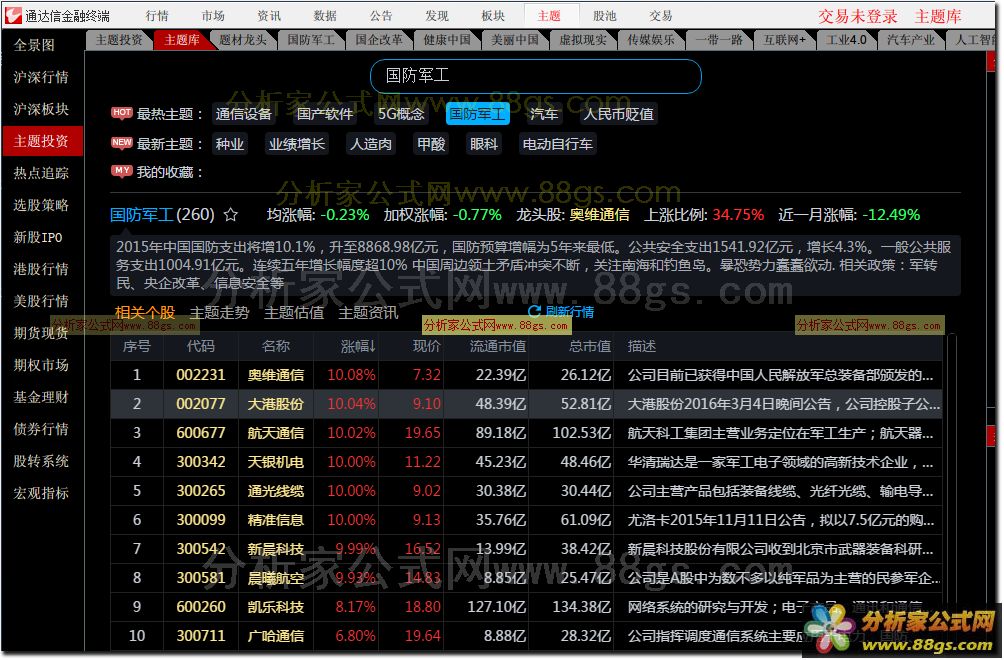Select stock name 精准信息
This screenshot has width=1004, height=660.
(275, 520)
